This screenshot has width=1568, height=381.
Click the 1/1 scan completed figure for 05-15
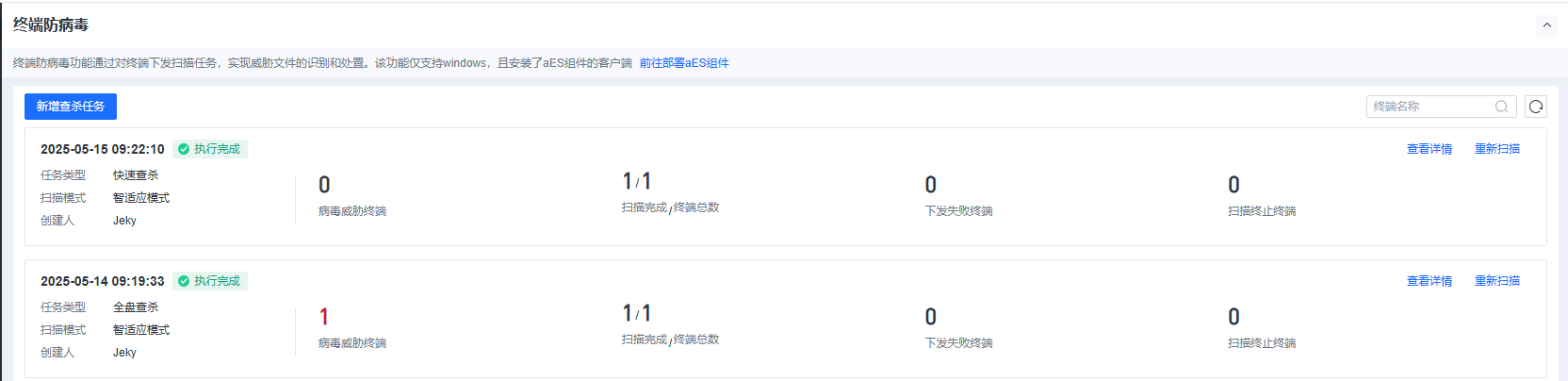coord(637,181)
